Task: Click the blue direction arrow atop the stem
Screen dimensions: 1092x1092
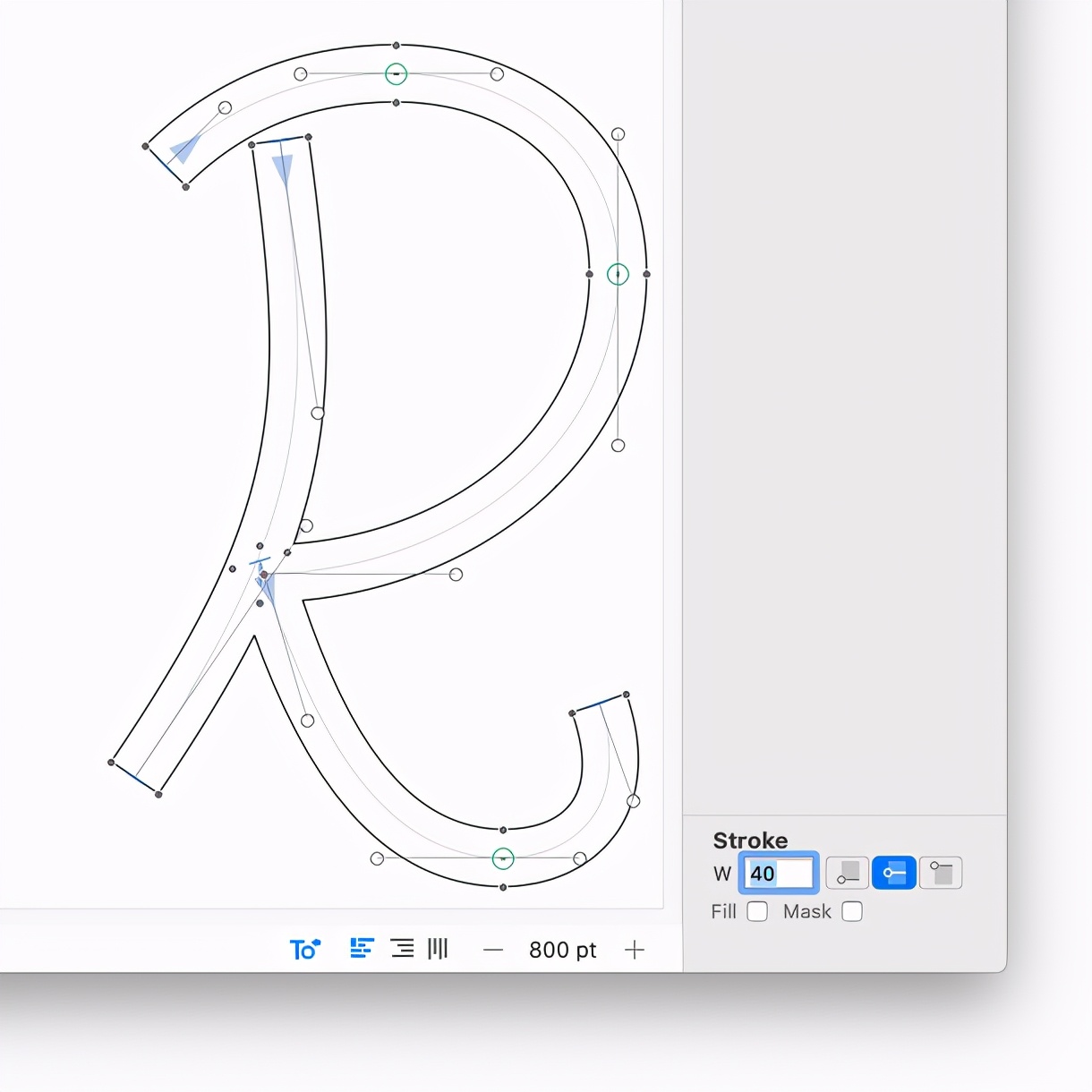Action: coord(283,170)
